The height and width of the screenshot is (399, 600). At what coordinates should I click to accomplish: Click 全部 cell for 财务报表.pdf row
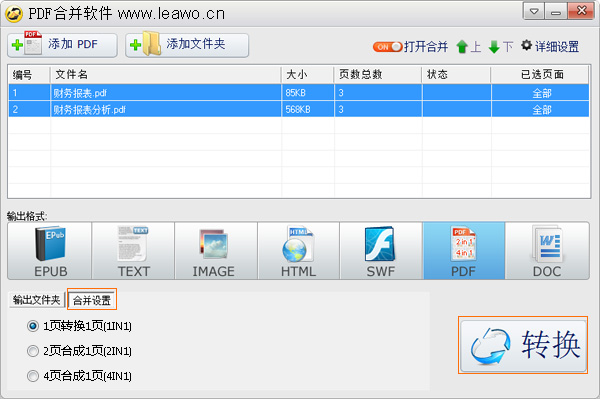pyautogui.click(x=541, y=93)
